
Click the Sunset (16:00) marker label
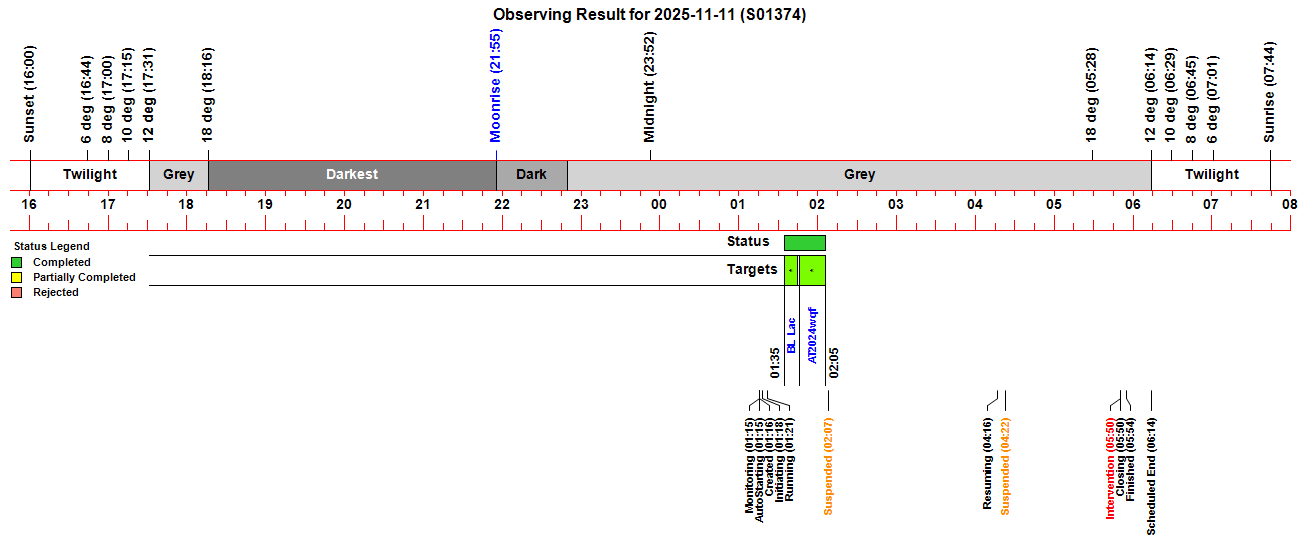tap(29, 95)
